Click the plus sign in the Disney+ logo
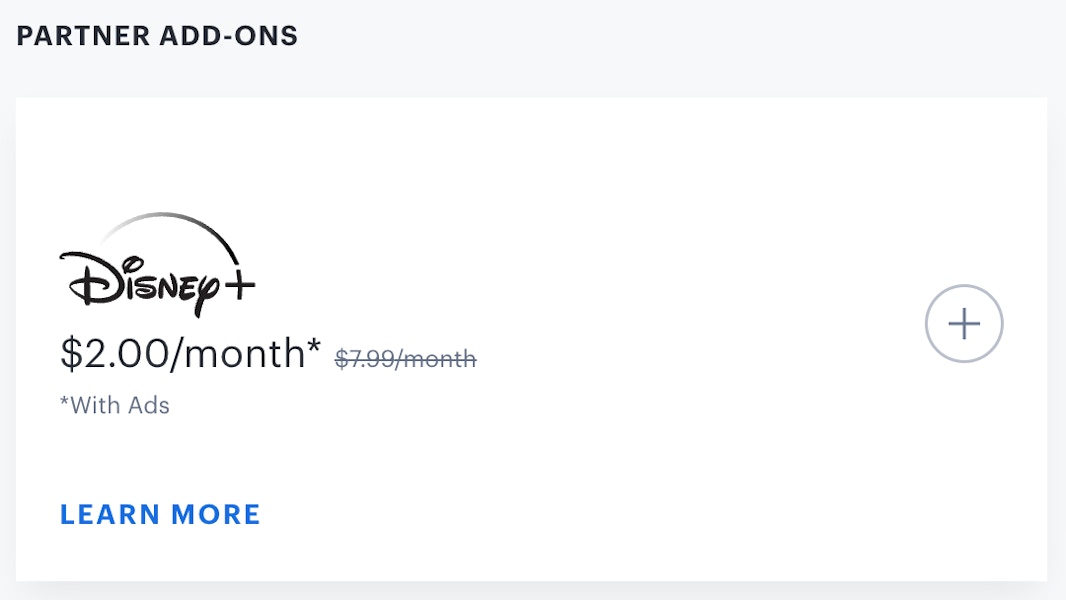The height and width of the screenshot is (600, 1066). tap(239, 285)
